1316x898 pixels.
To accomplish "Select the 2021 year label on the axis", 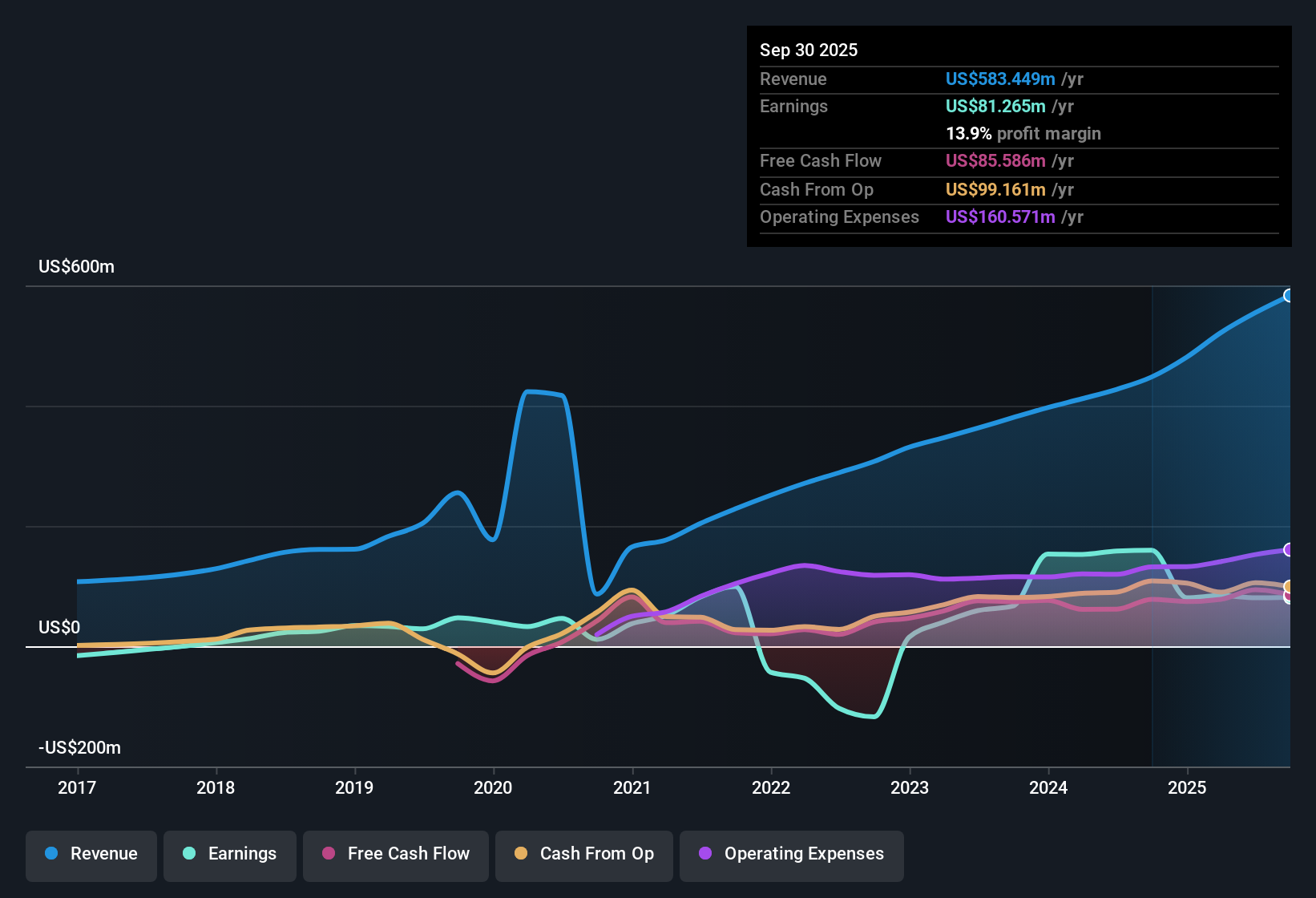I will click(x=633, y=788).
